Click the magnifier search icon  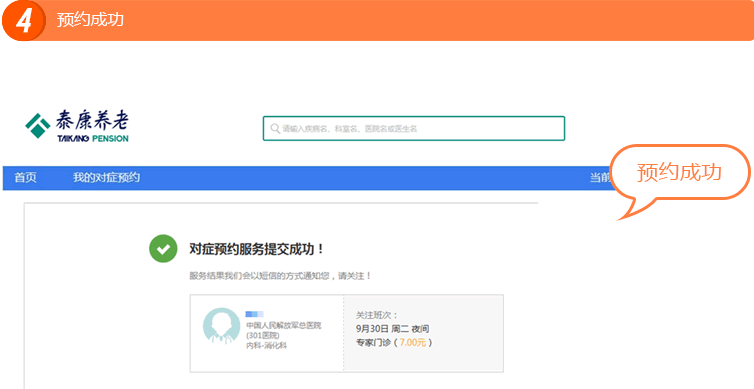[275, 129]
